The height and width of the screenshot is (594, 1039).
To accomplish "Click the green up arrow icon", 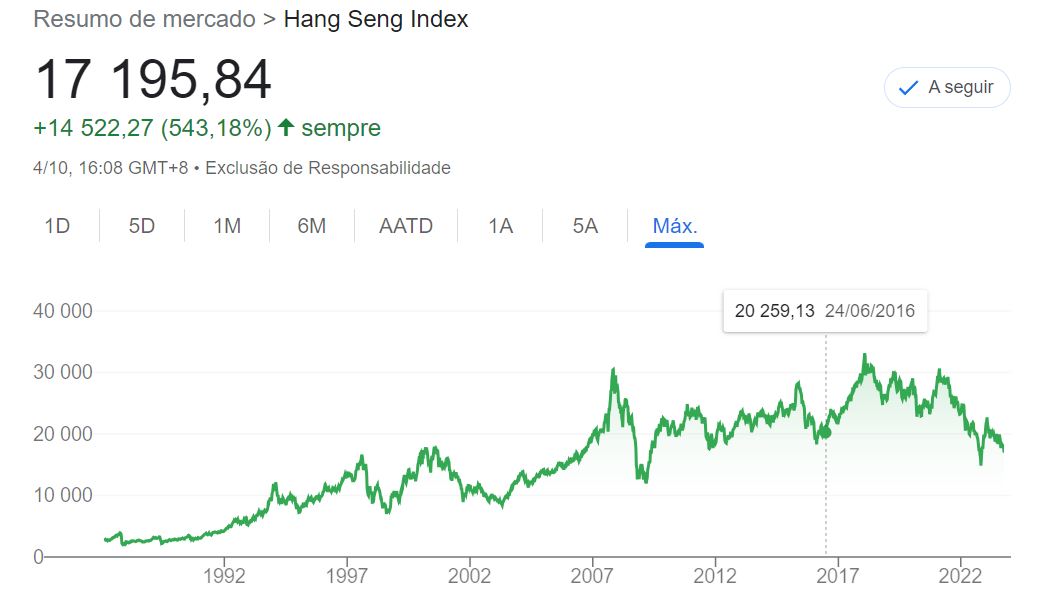I will (x=286, y=128).
